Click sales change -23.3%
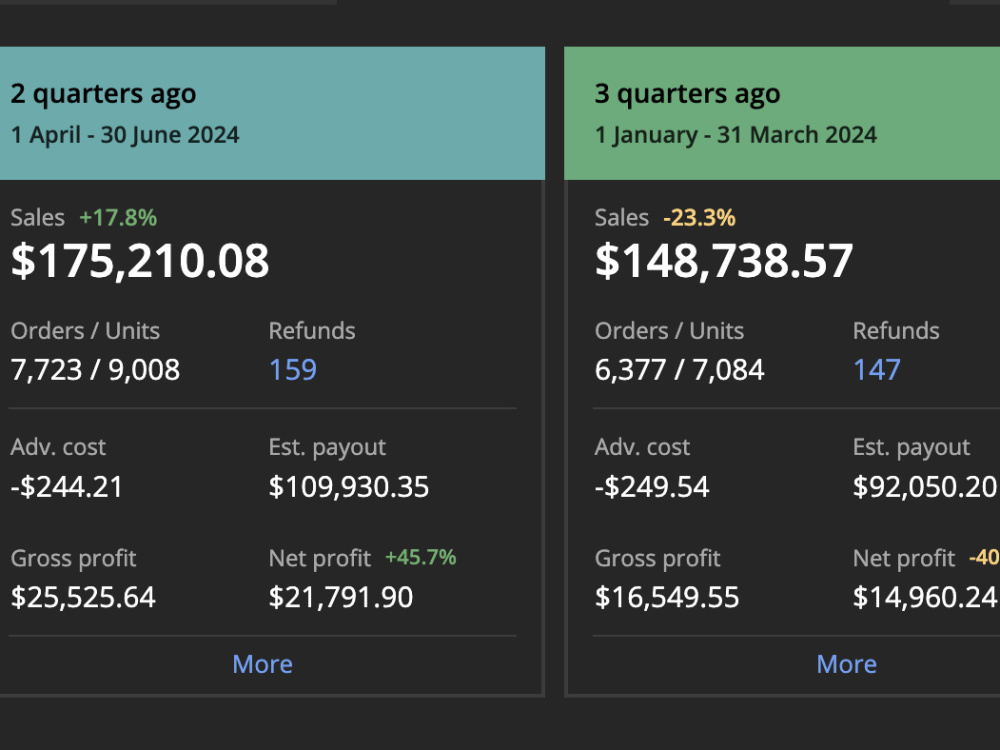 pos(700,217)
